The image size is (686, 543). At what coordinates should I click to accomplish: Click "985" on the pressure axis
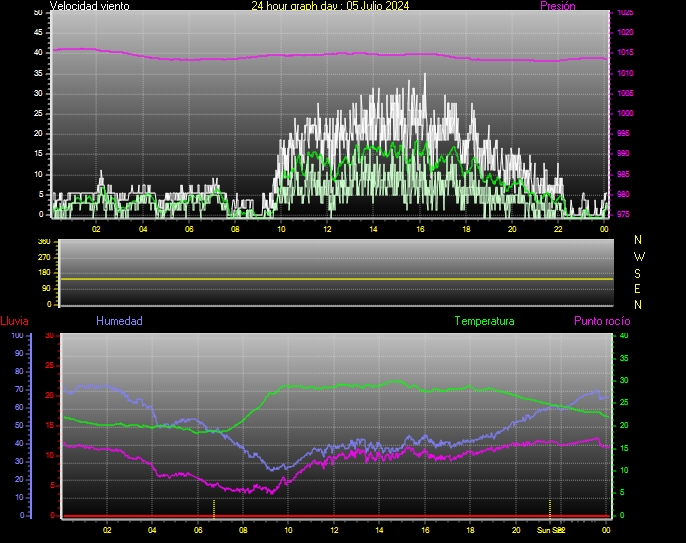pyautogui.click(x=623, y=174)
